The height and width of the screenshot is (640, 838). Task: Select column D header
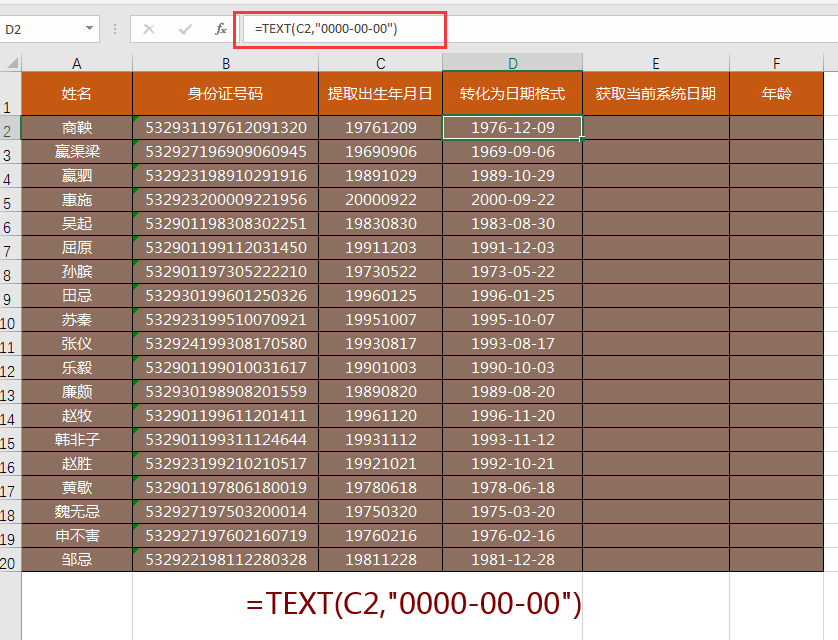(513, 64)
